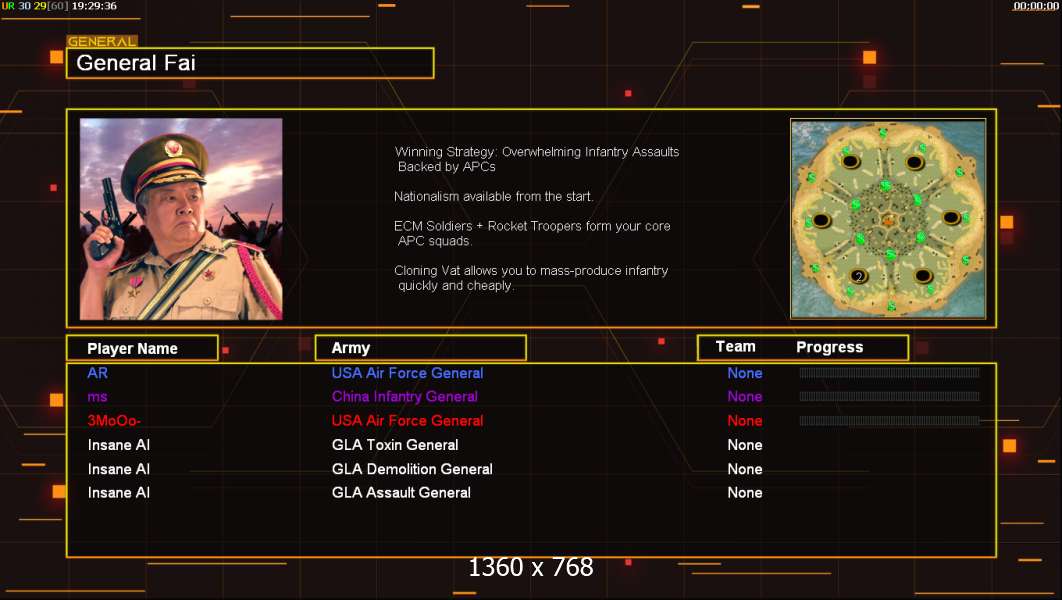Click GLA Toxin General army text
The height and width of the screenshot is (600, 1062).
(x=395, y=445)
